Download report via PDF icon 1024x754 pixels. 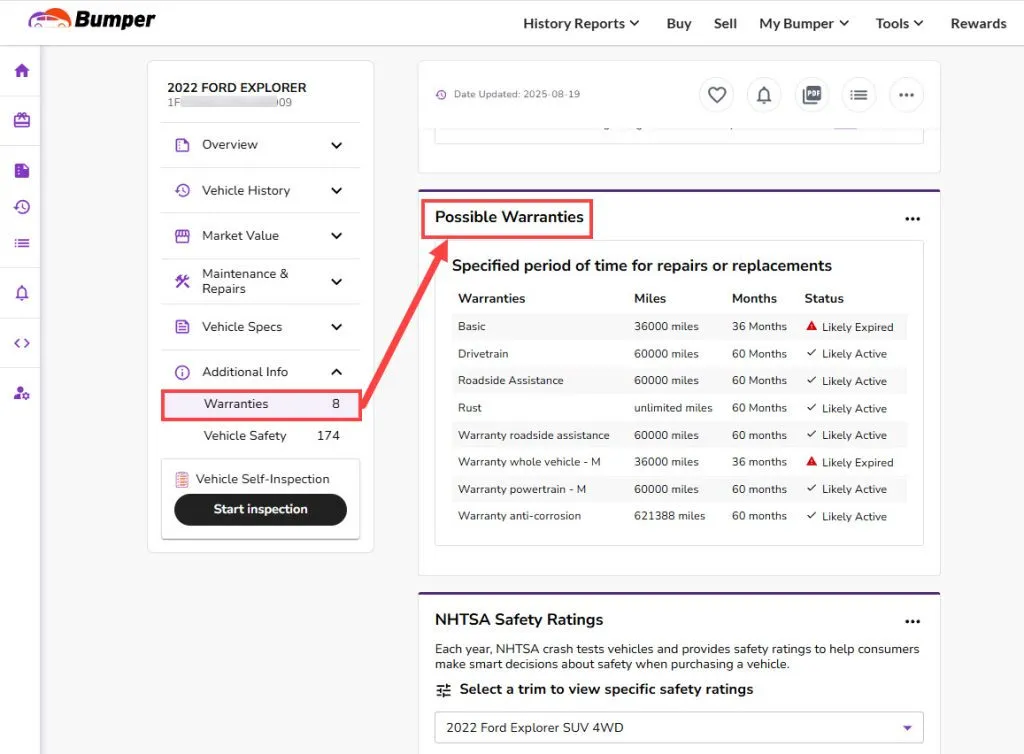pyautogui.click(x=811, y=95)
